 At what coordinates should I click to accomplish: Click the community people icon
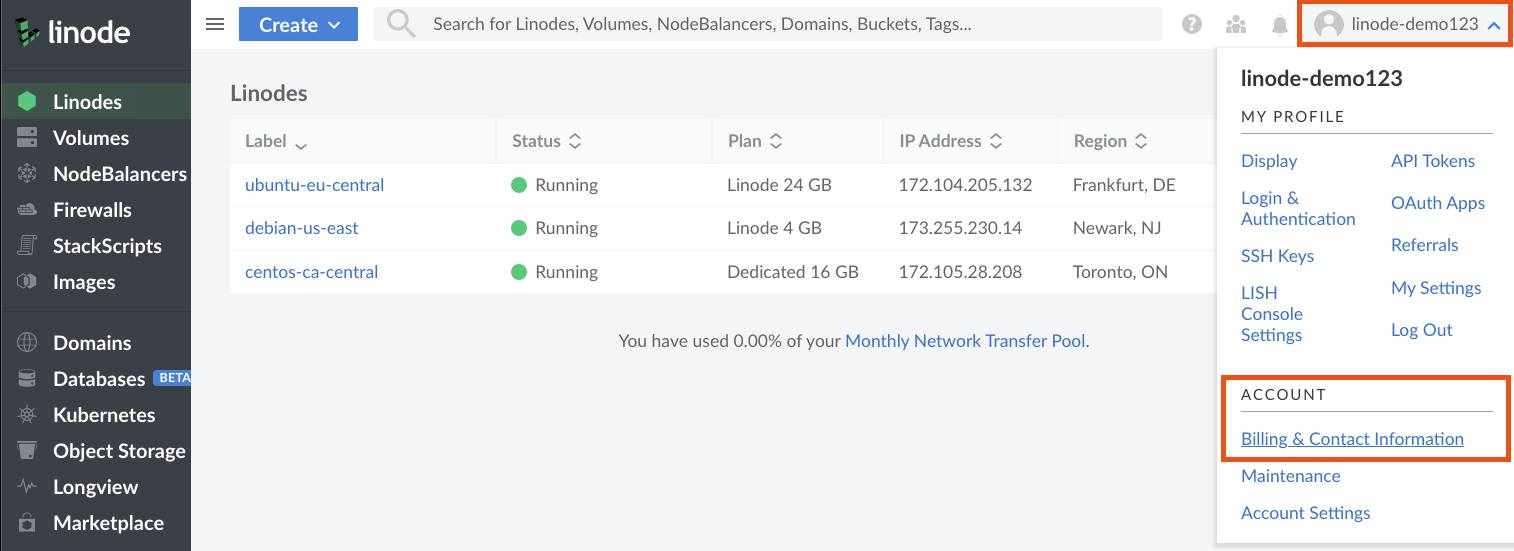click(1236, 25)
